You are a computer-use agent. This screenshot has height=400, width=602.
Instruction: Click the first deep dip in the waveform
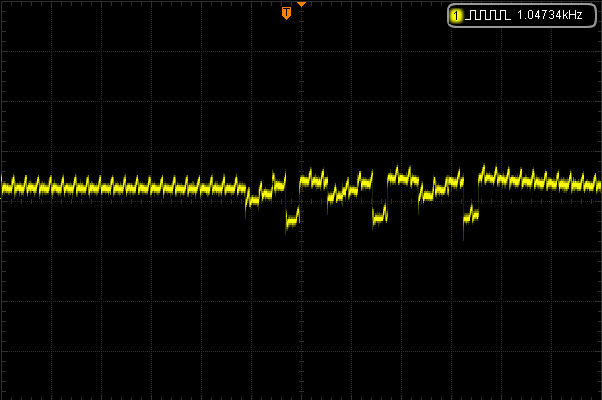click(292, 218)
